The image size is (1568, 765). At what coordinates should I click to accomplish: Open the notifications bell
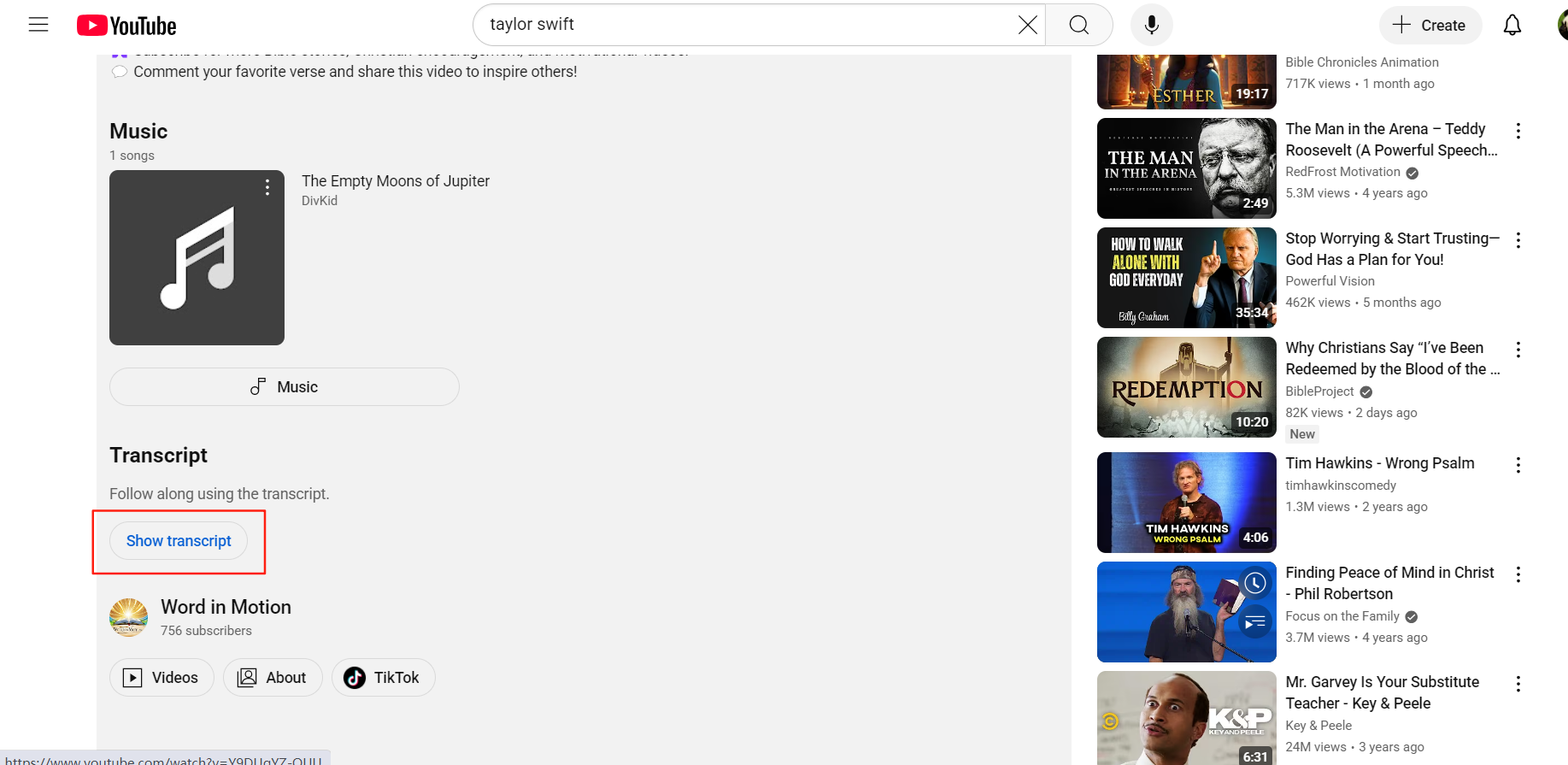(1512, 25)
